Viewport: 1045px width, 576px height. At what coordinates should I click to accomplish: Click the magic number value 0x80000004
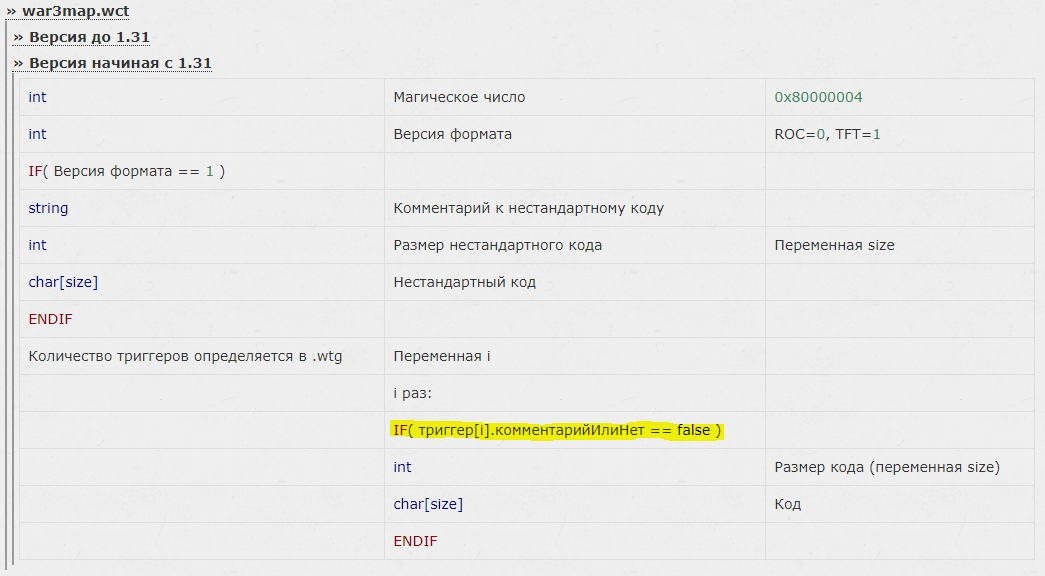coord(818,97)
